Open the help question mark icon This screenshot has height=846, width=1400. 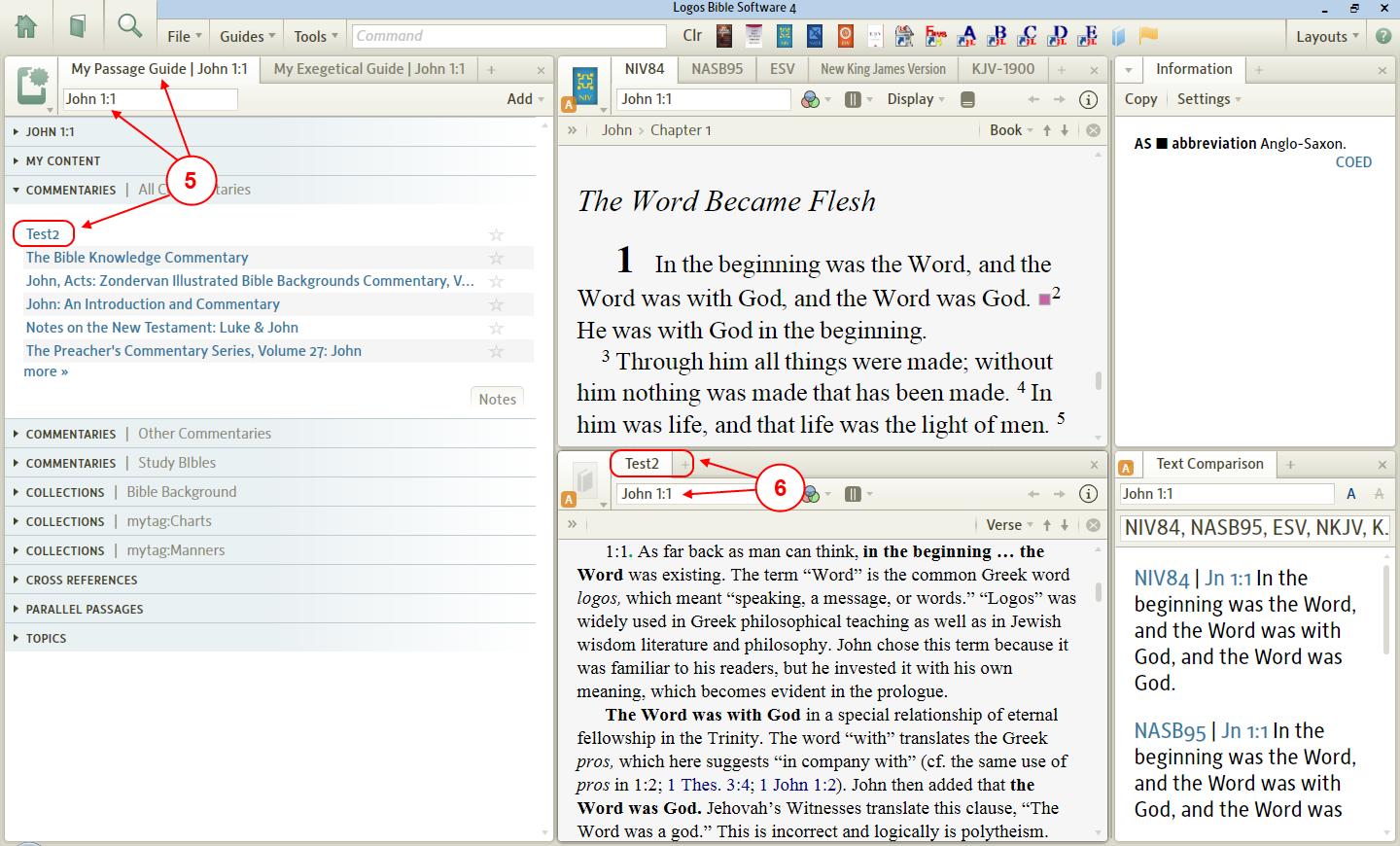pos(1382,36)
